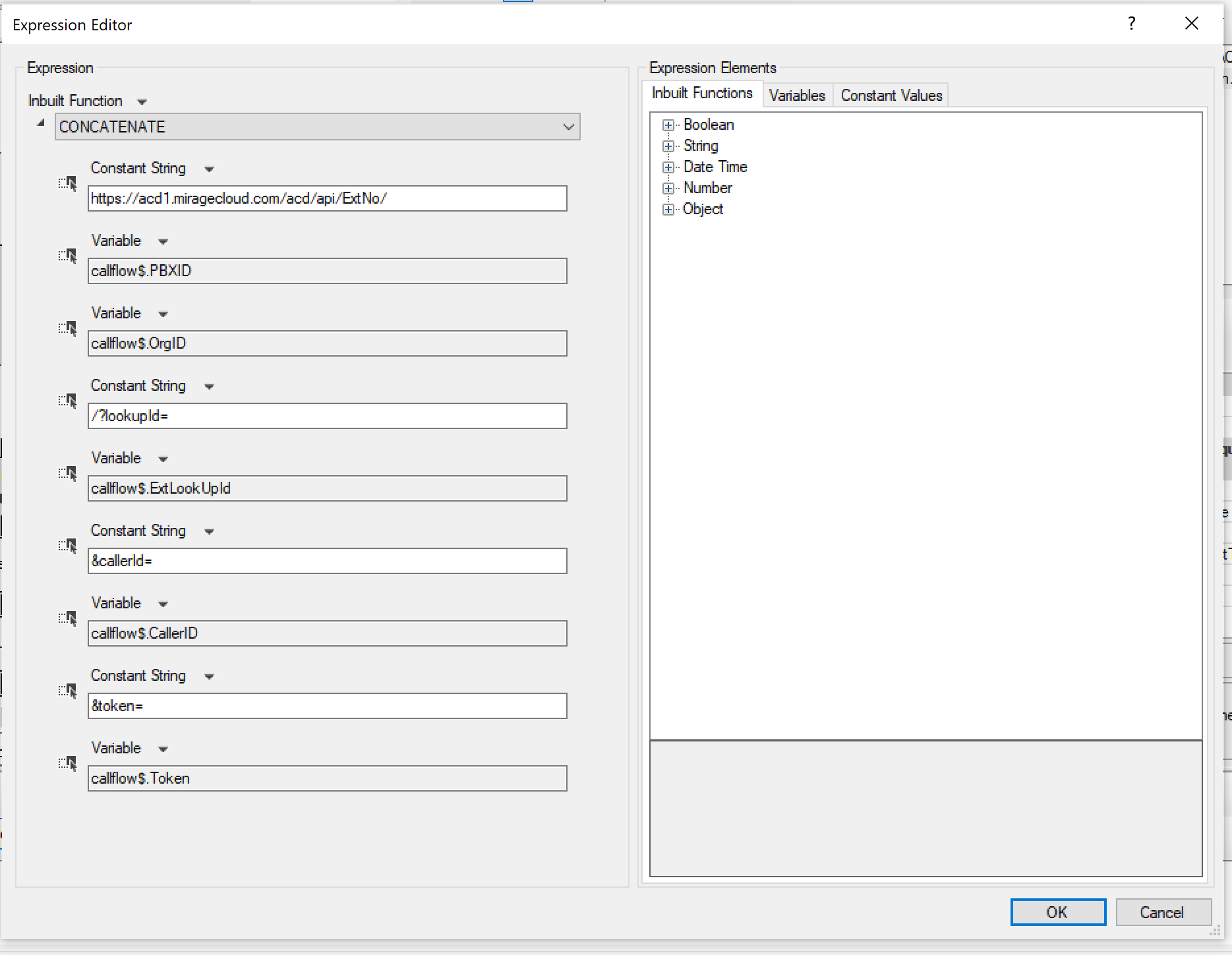Click the description pane below functions tree
Image resolution: width=1232 pixels, height=955 pixels.
click(x=926, y=809)
